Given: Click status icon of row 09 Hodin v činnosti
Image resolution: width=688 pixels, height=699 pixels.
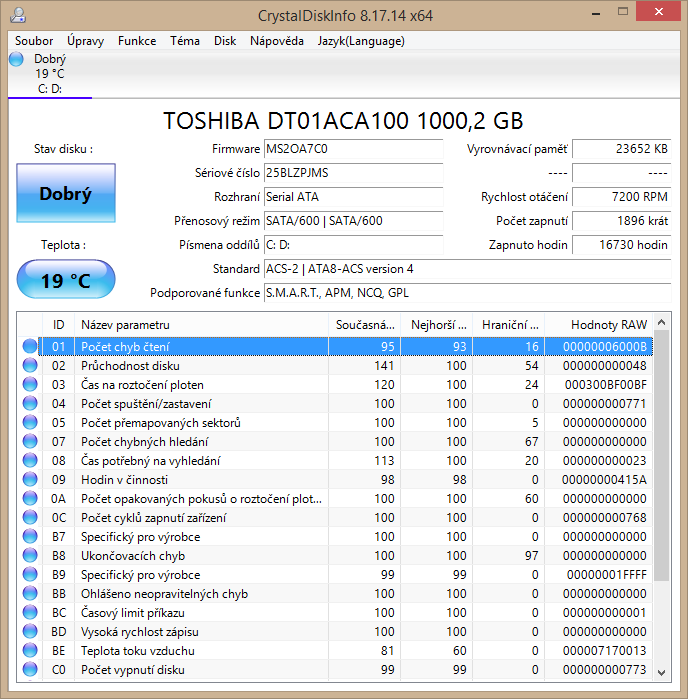Looking at the screenshot, I should 30,480.
